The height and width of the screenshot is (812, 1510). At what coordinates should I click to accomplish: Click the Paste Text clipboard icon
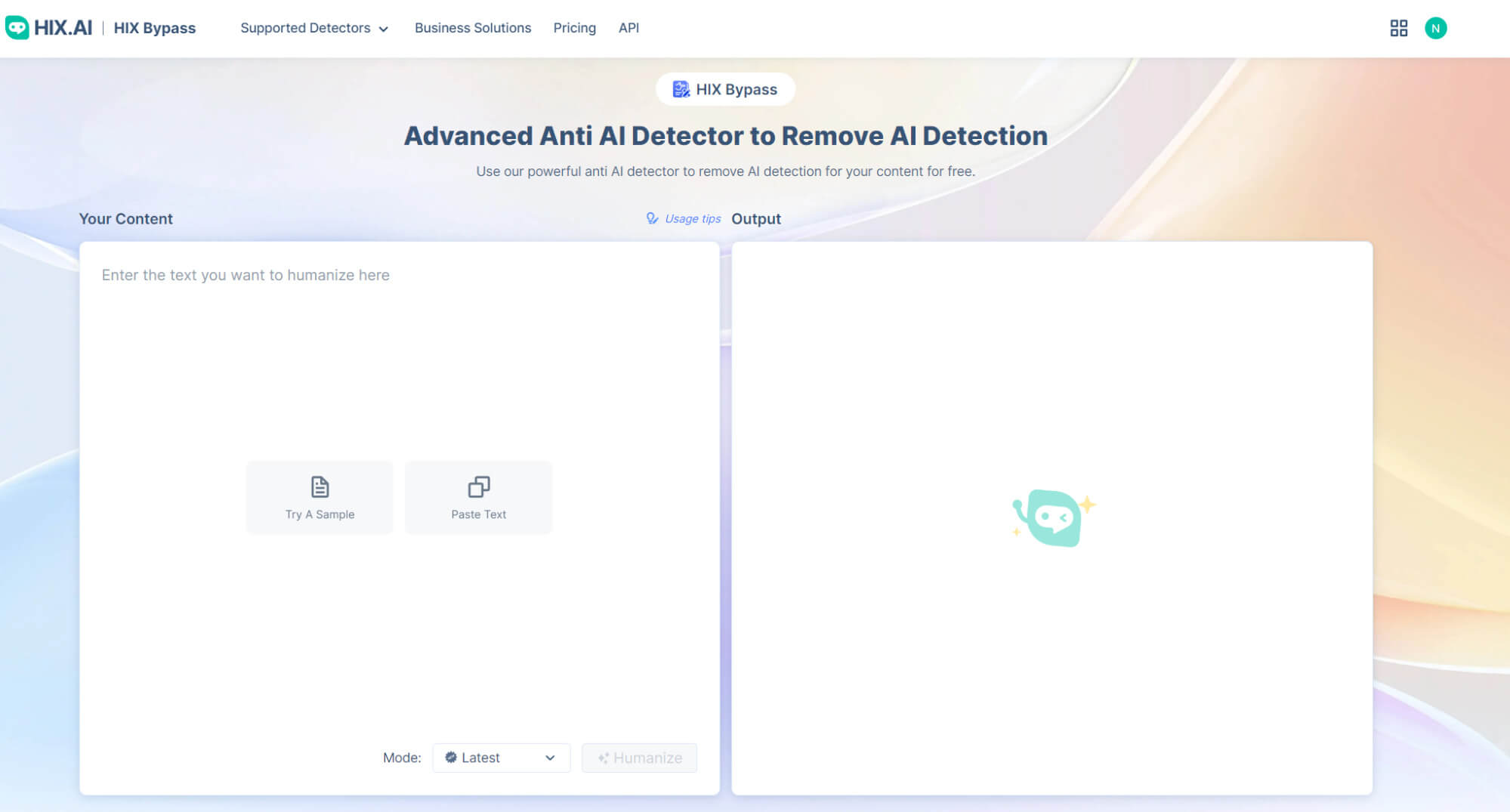click(x=478, y=487)
